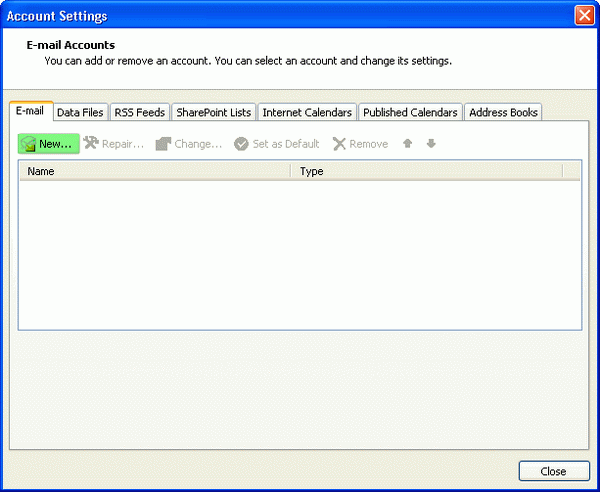The height and width of the screenshot is (492, 600).
Task: Switch to the Address Books tab
Action: pyautogui.click(x=503, y=113)
